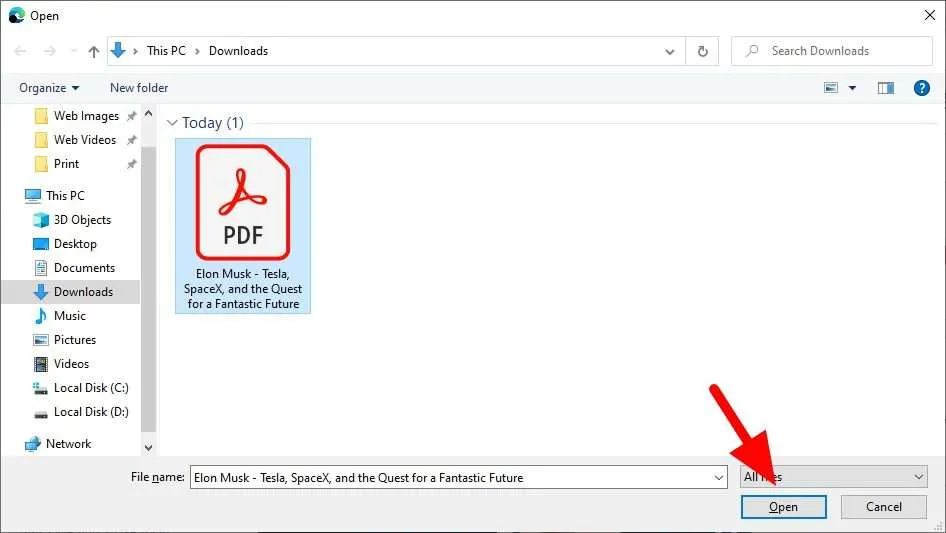Click the pin icon next to Web Images
946x533 pixels.
pos(132,116)
